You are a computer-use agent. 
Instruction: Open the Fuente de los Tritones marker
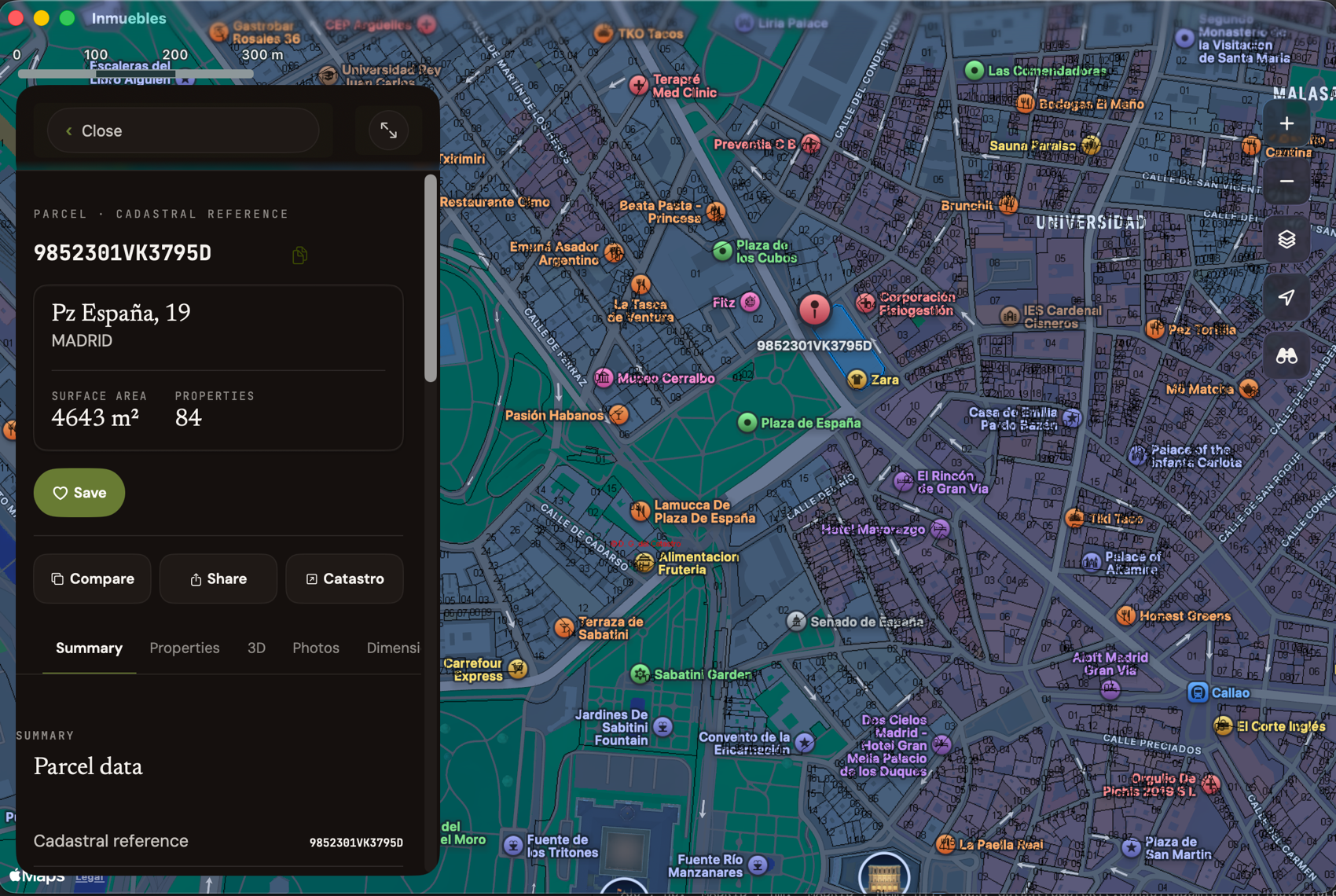pyautogui.click(x=513, y=846)
